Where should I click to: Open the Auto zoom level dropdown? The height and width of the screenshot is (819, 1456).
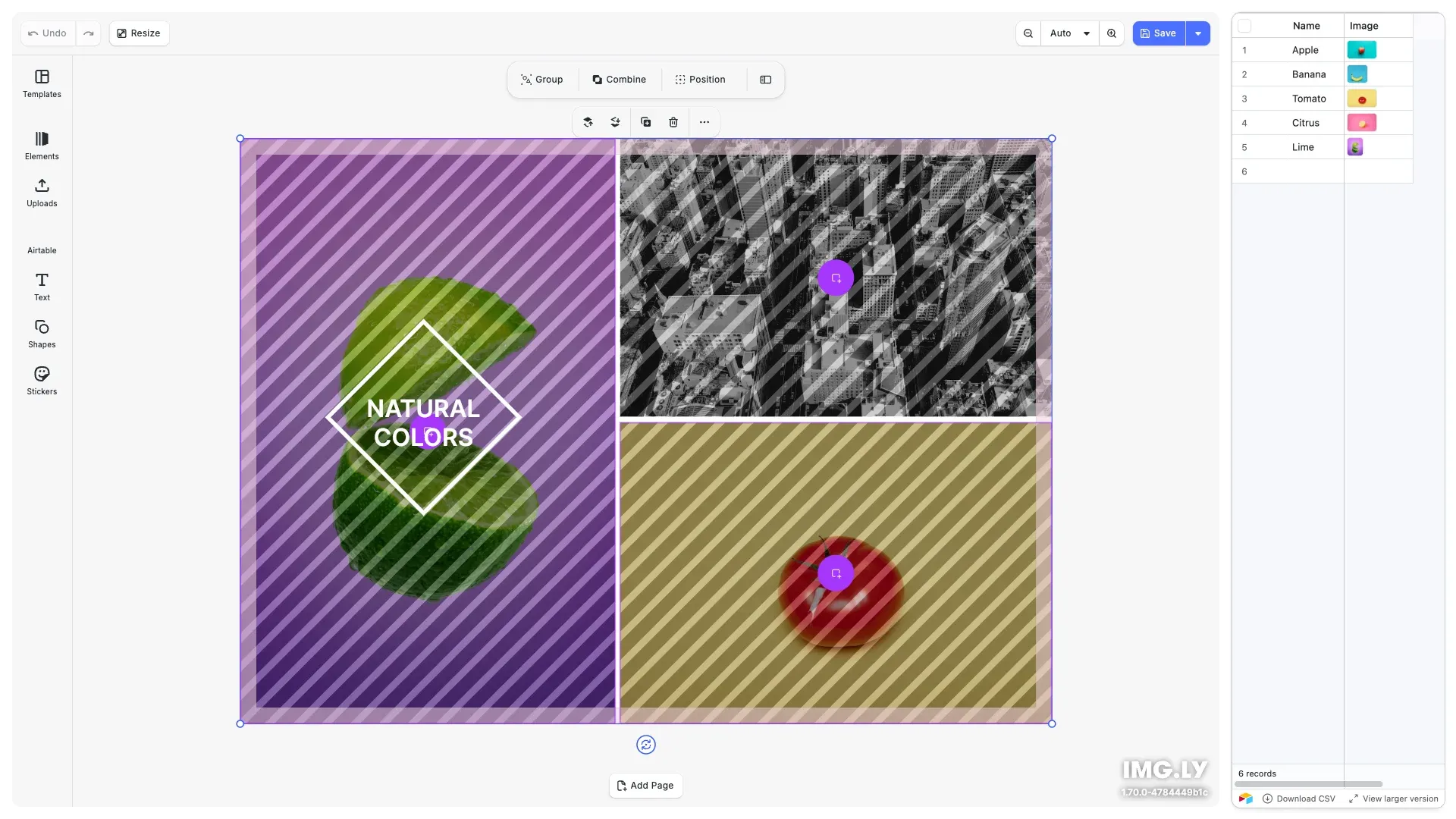click(1068, 33)
